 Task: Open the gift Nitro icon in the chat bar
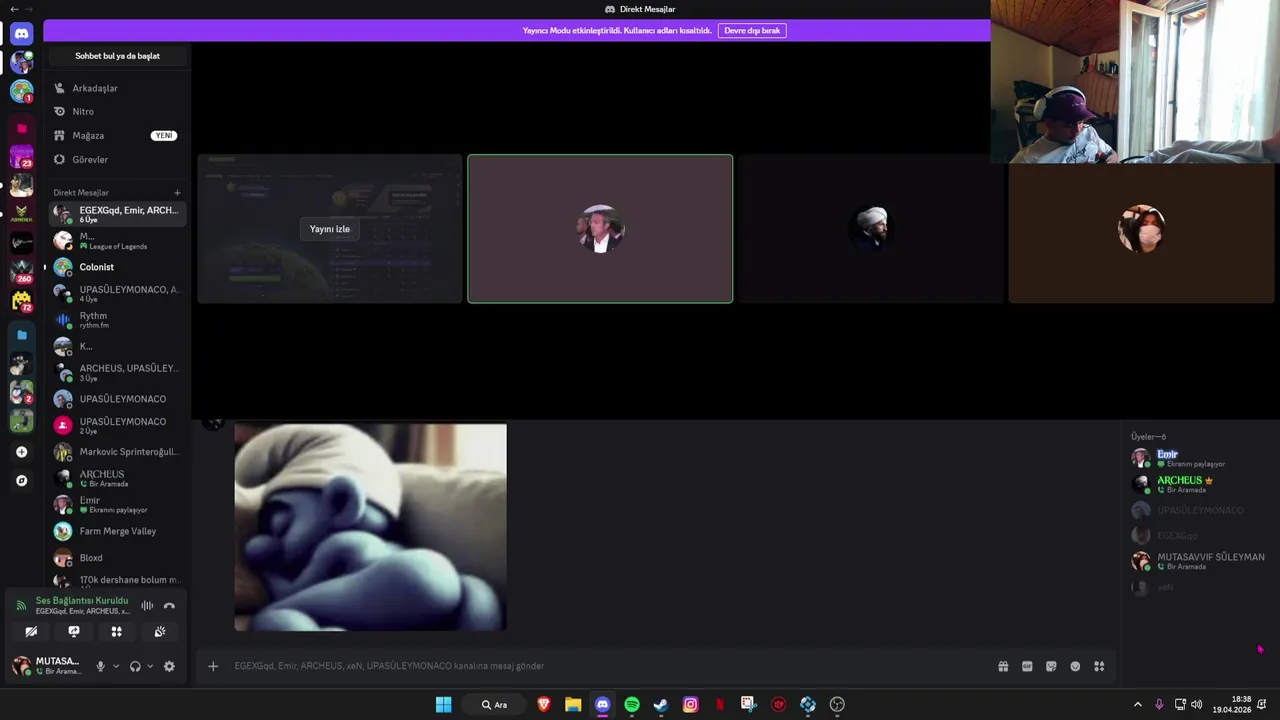click(1003, 667)
